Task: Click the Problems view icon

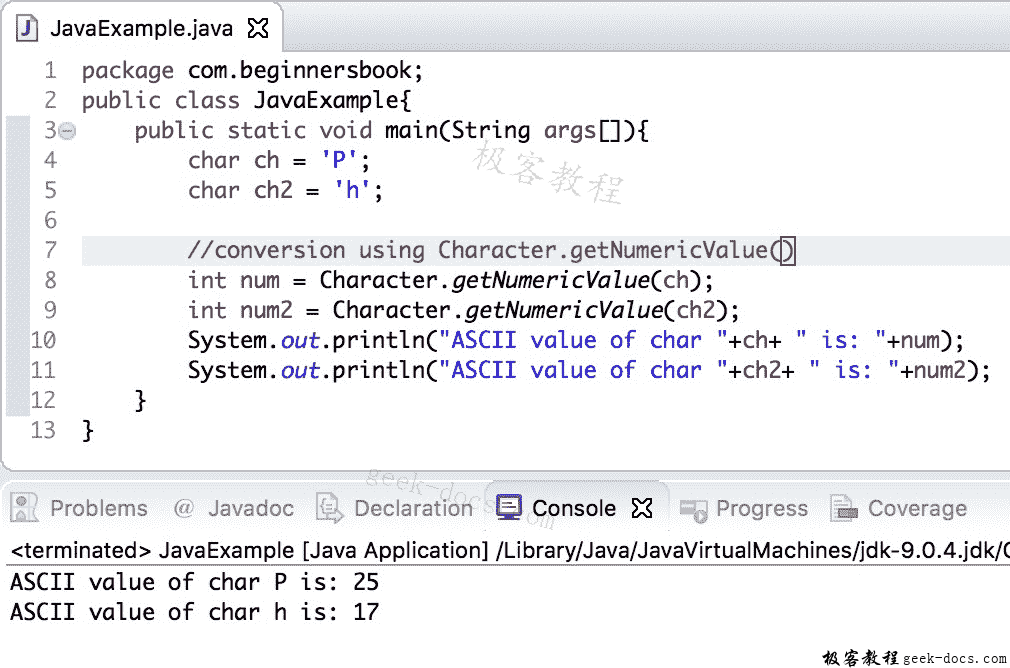Action: pyautogui.click(x=22, y=508)
